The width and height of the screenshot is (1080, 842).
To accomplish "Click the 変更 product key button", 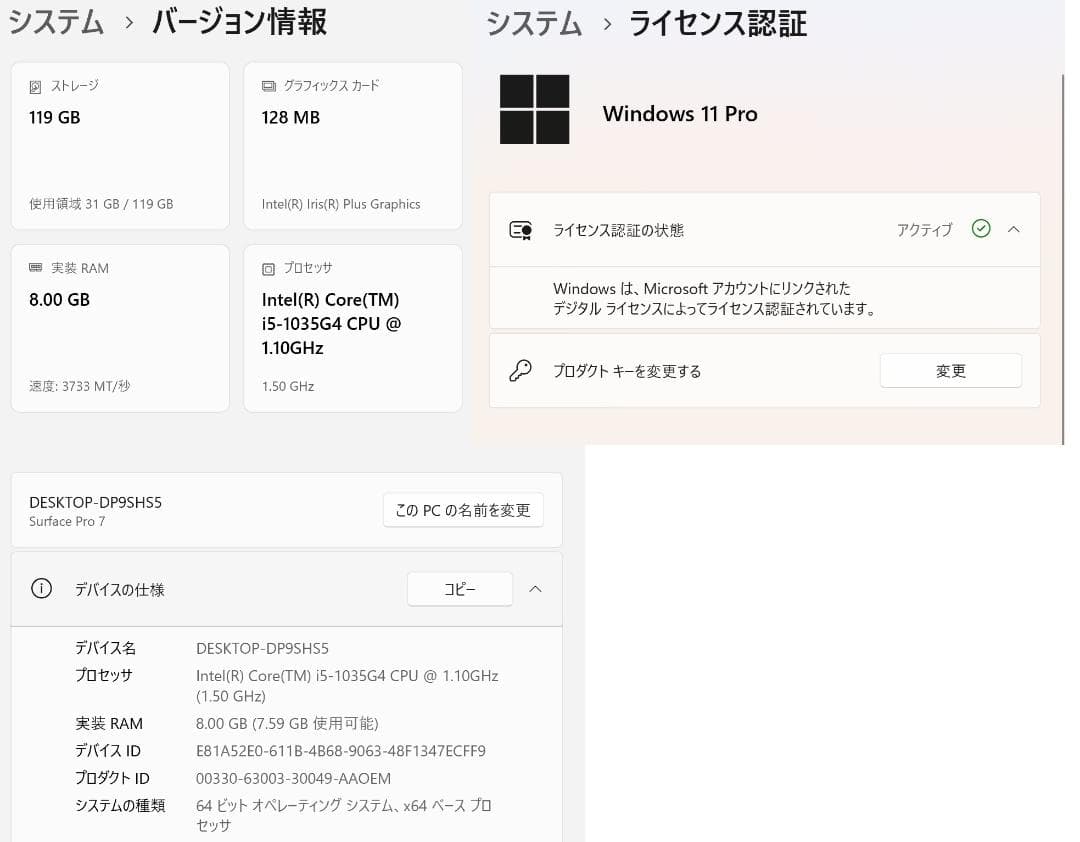I will pyautogui.click(x=951, y=371).
